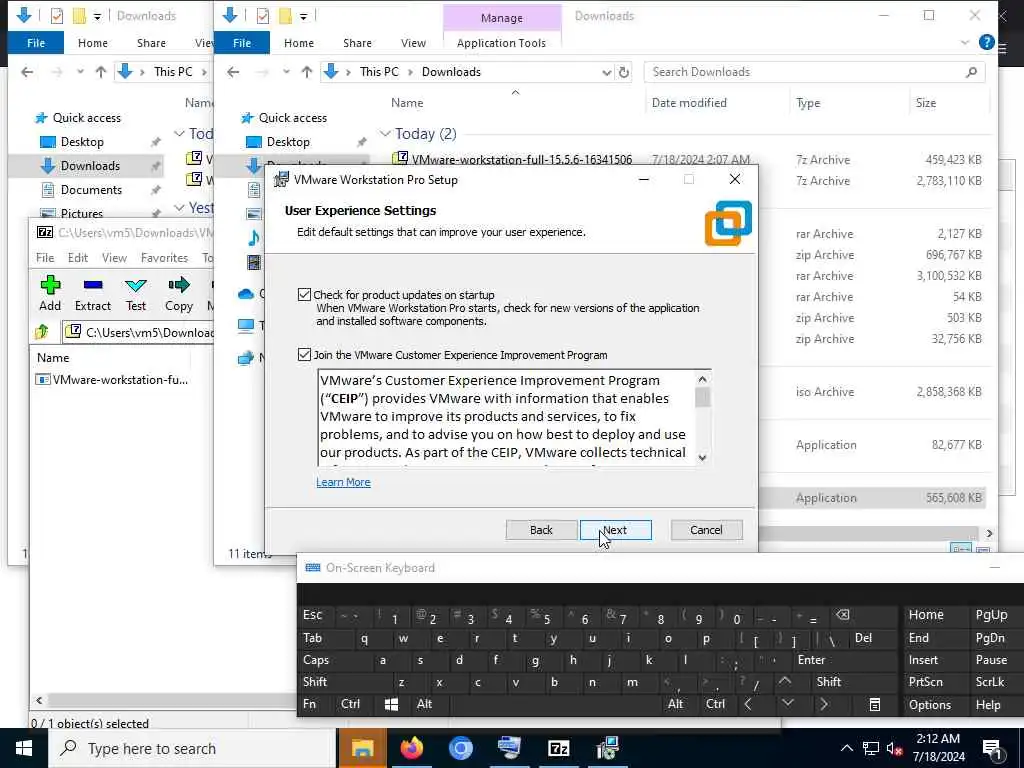Show hidden tray icons chevron

pyautogui.click(x=846, y=748)
